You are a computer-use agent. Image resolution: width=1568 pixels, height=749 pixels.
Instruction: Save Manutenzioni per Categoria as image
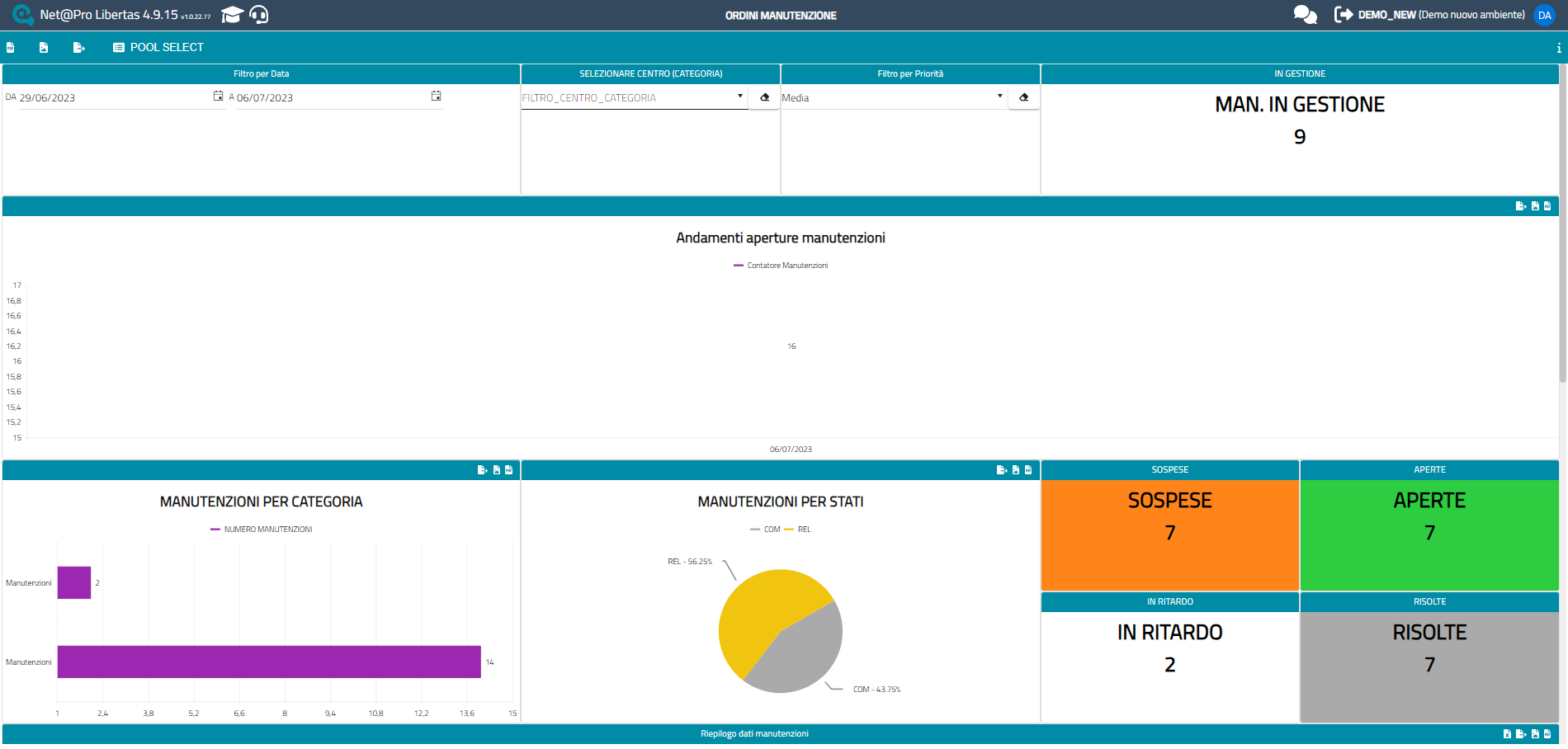pyautogui.click(x=497, y=470)
